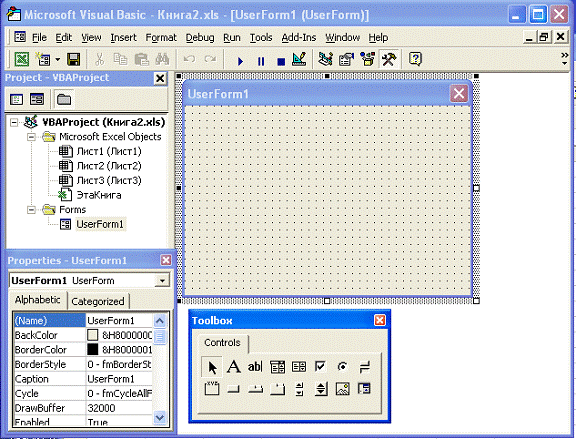Screen dimensions: 576x439
Task: Collapse VBAProject (Книга2.xls) tree node
Action: tap(14, 122)
